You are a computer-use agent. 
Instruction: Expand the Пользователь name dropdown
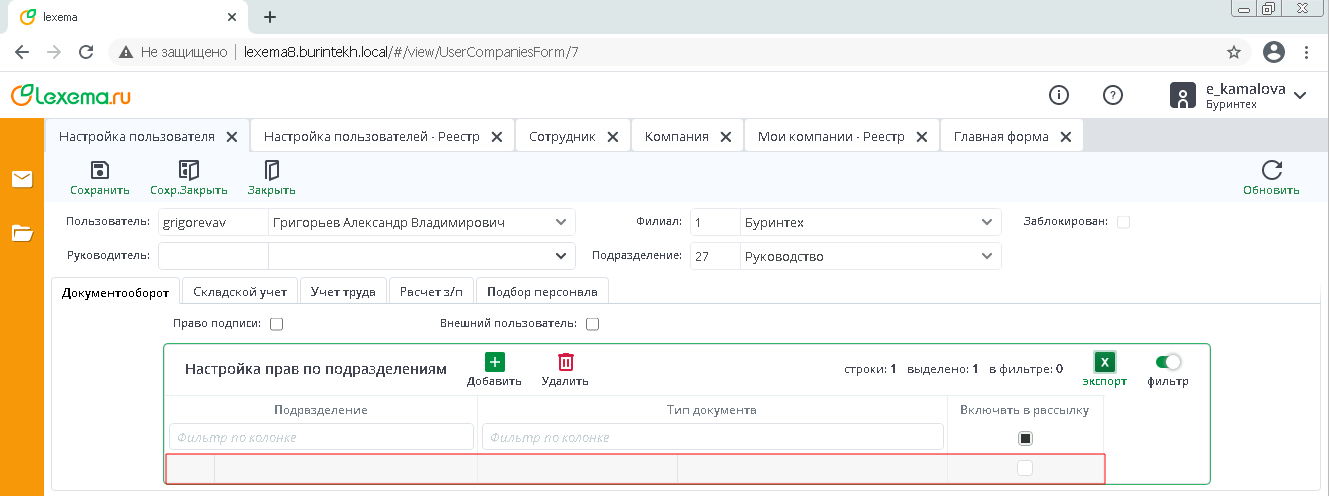pyautogui.click(x=559, y=222)
